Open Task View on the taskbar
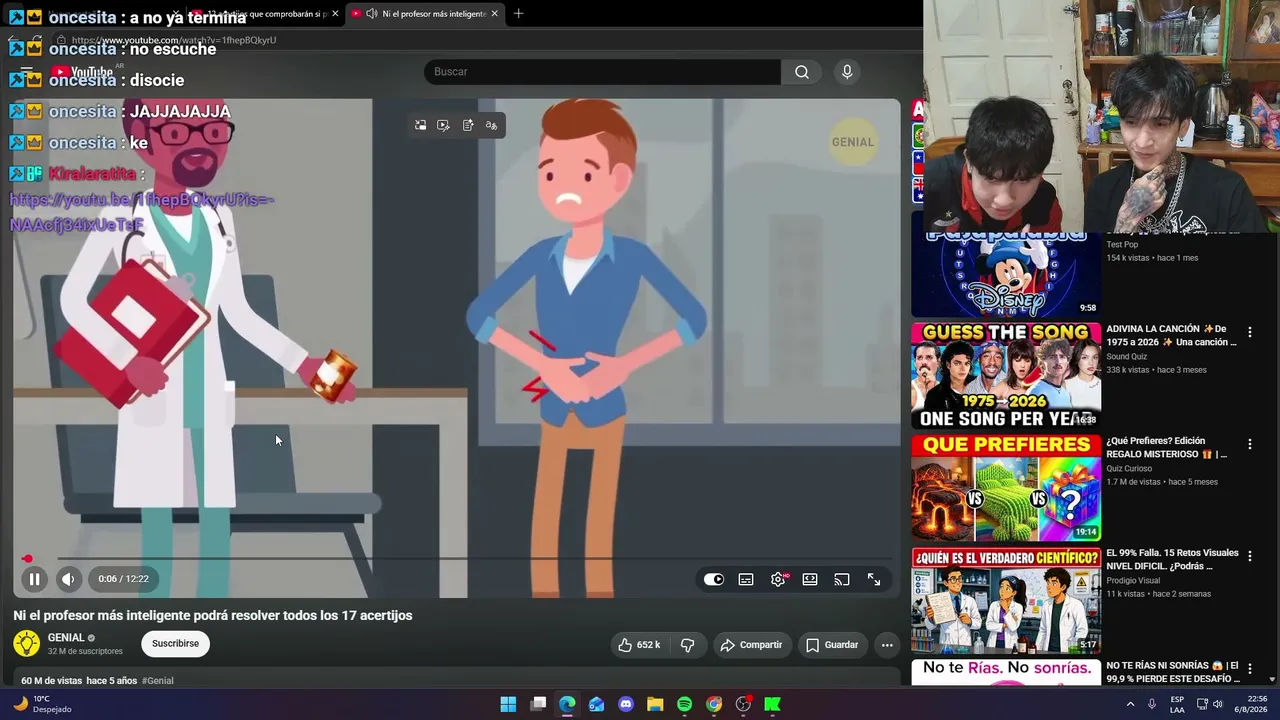Viewport: 1280px width, 720px height. [538, 704]
